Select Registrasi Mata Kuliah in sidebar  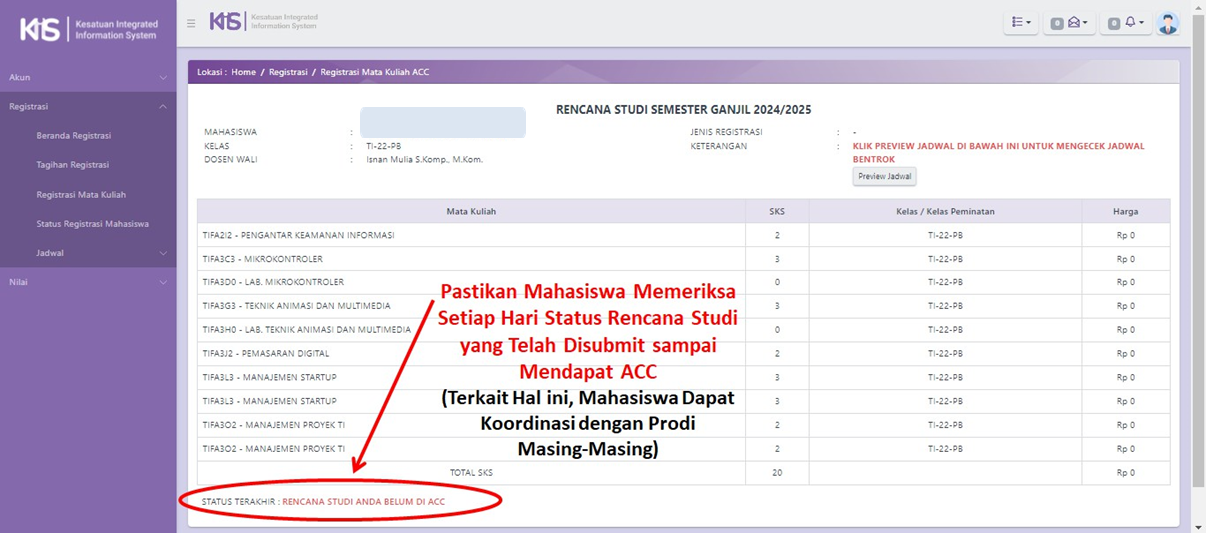(81, 195)
